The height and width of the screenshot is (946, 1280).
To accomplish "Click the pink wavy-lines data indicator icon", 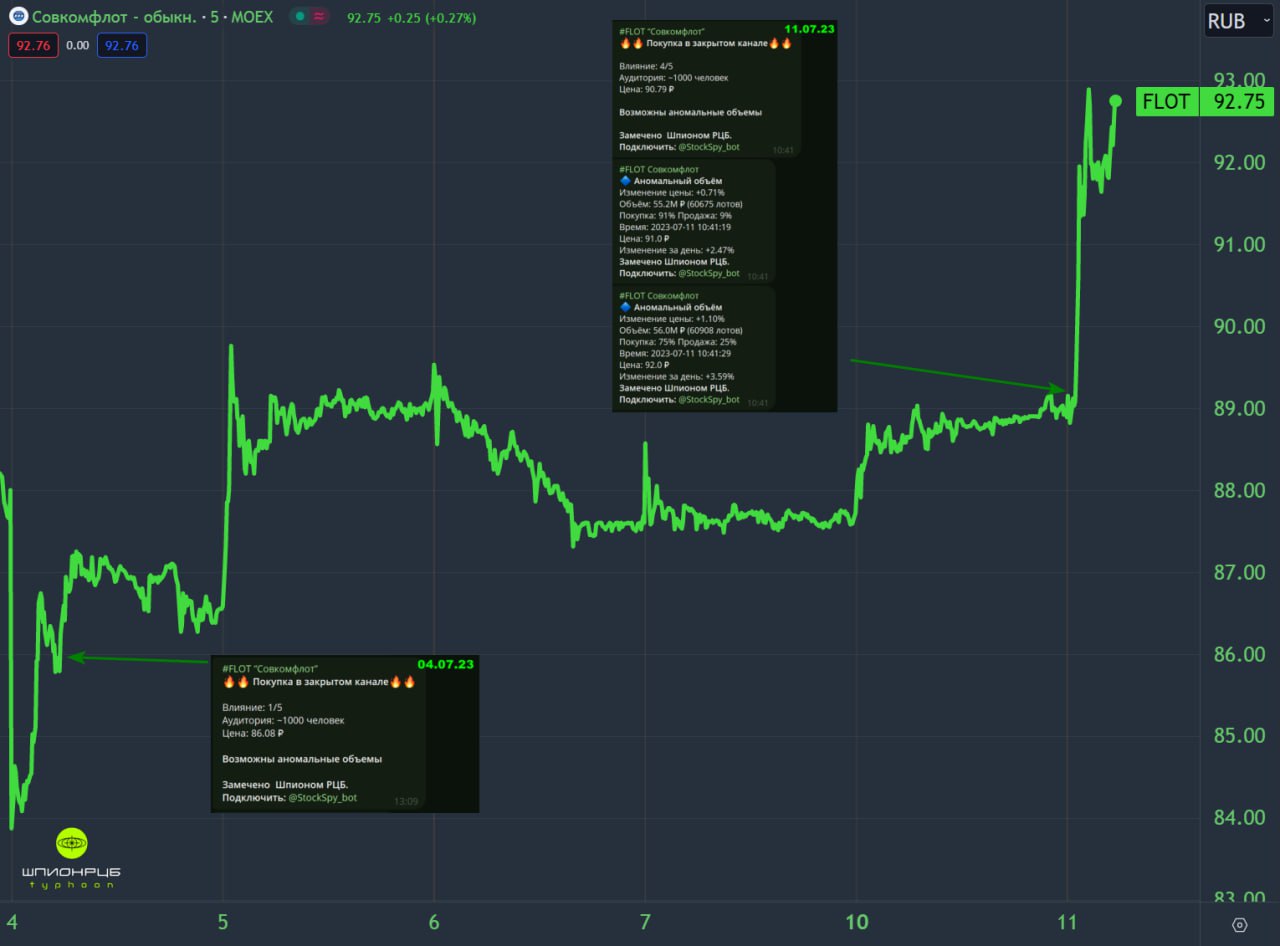I will pyautogui.click(x=319, y=17).
